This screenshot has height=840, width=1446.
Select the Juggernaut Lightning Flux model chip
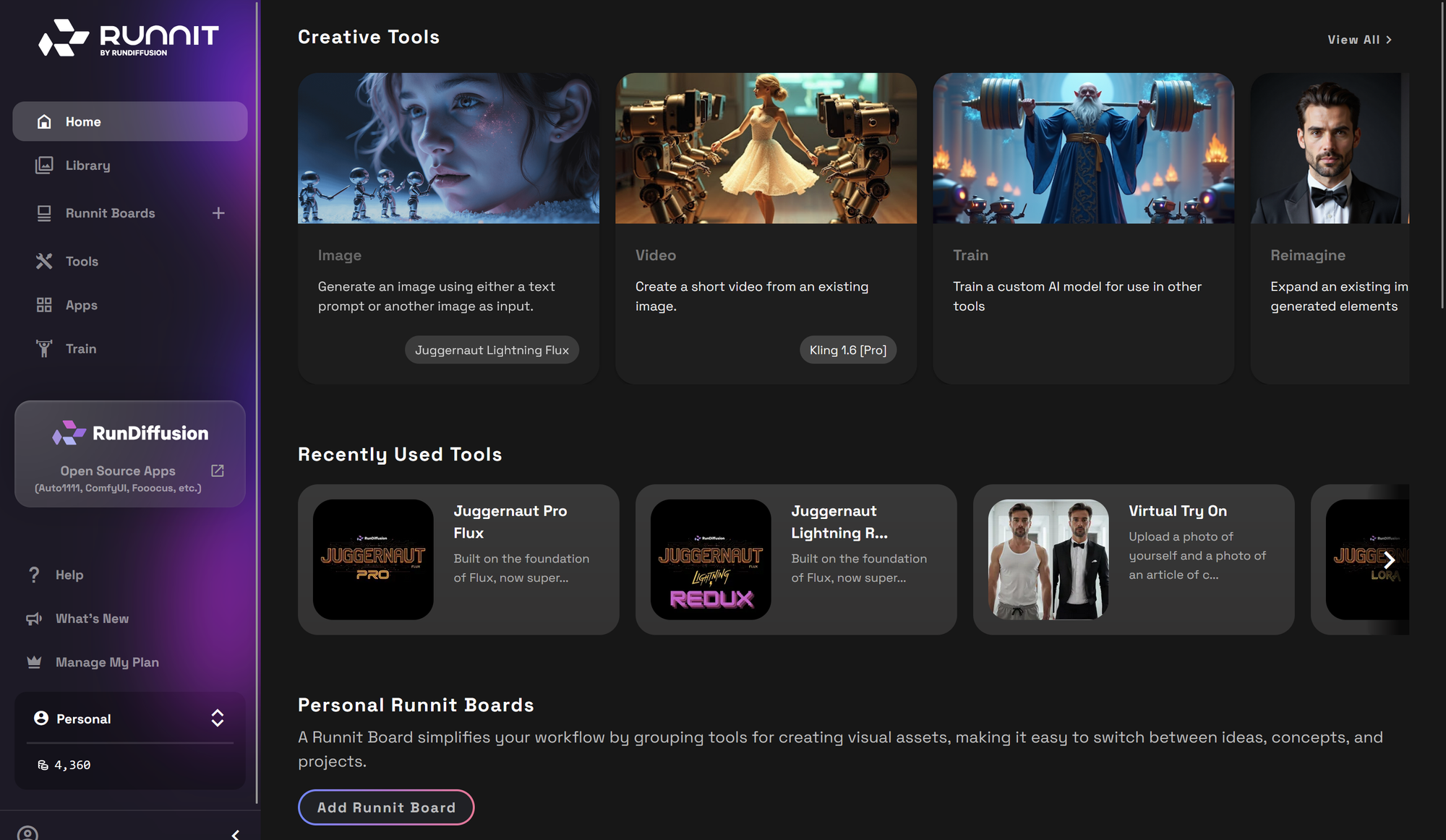click(x=492, y=350)
